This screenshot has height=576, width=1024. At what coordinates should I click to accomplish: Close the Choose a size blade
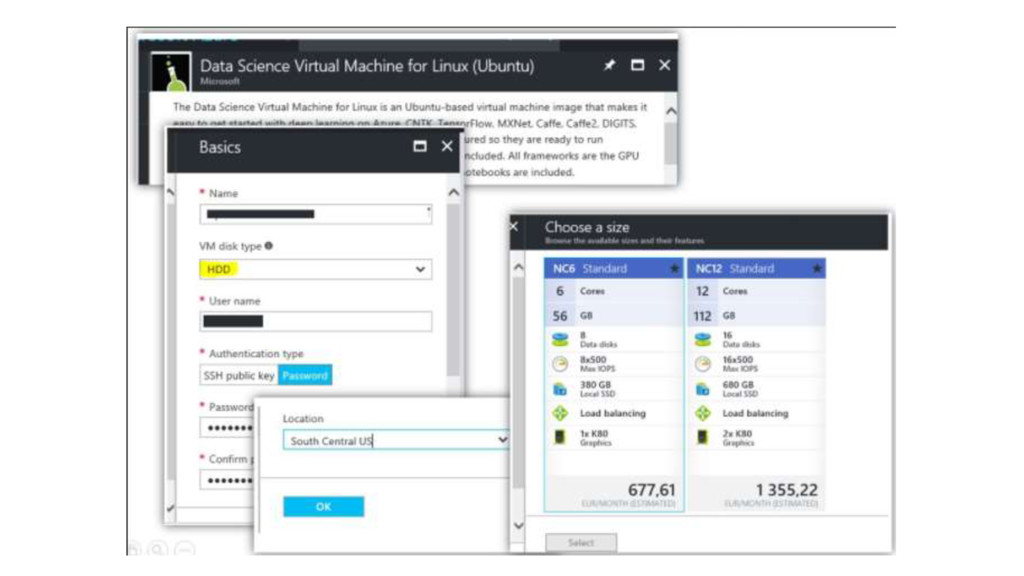(514, 226)
